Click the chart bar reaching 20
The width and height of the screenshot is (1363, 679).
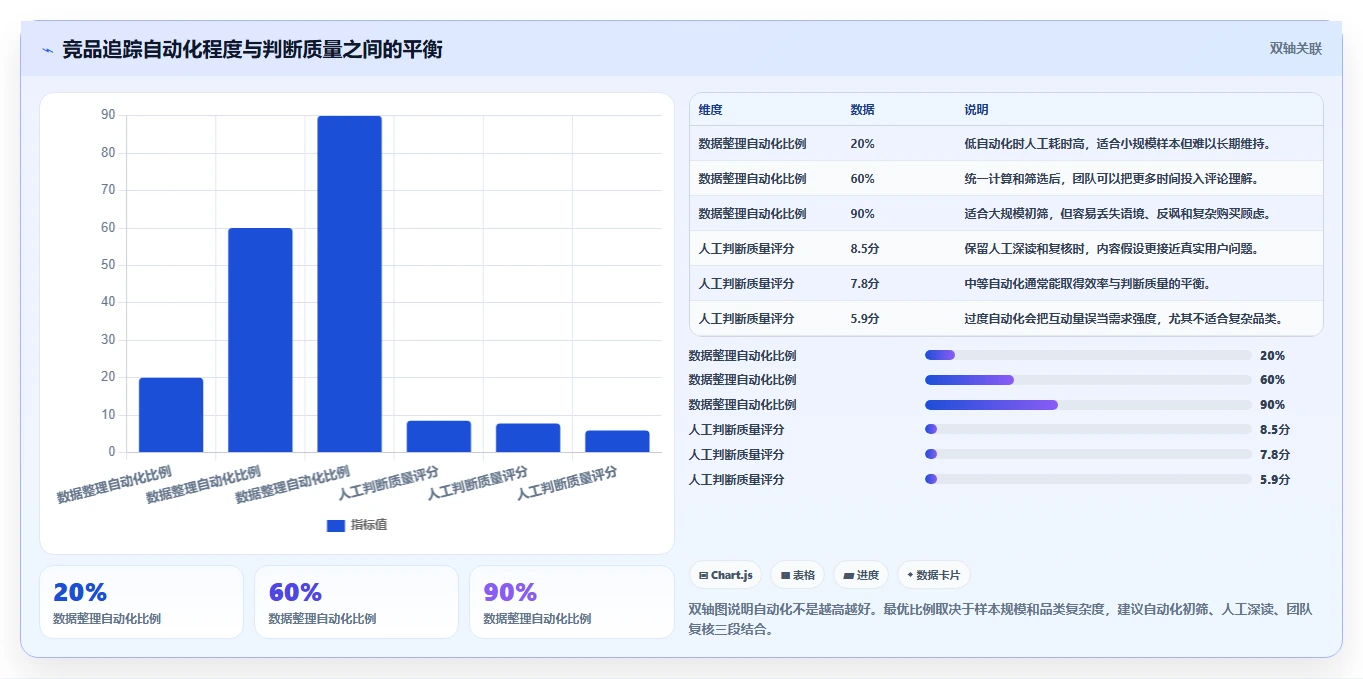click(171, 415)
